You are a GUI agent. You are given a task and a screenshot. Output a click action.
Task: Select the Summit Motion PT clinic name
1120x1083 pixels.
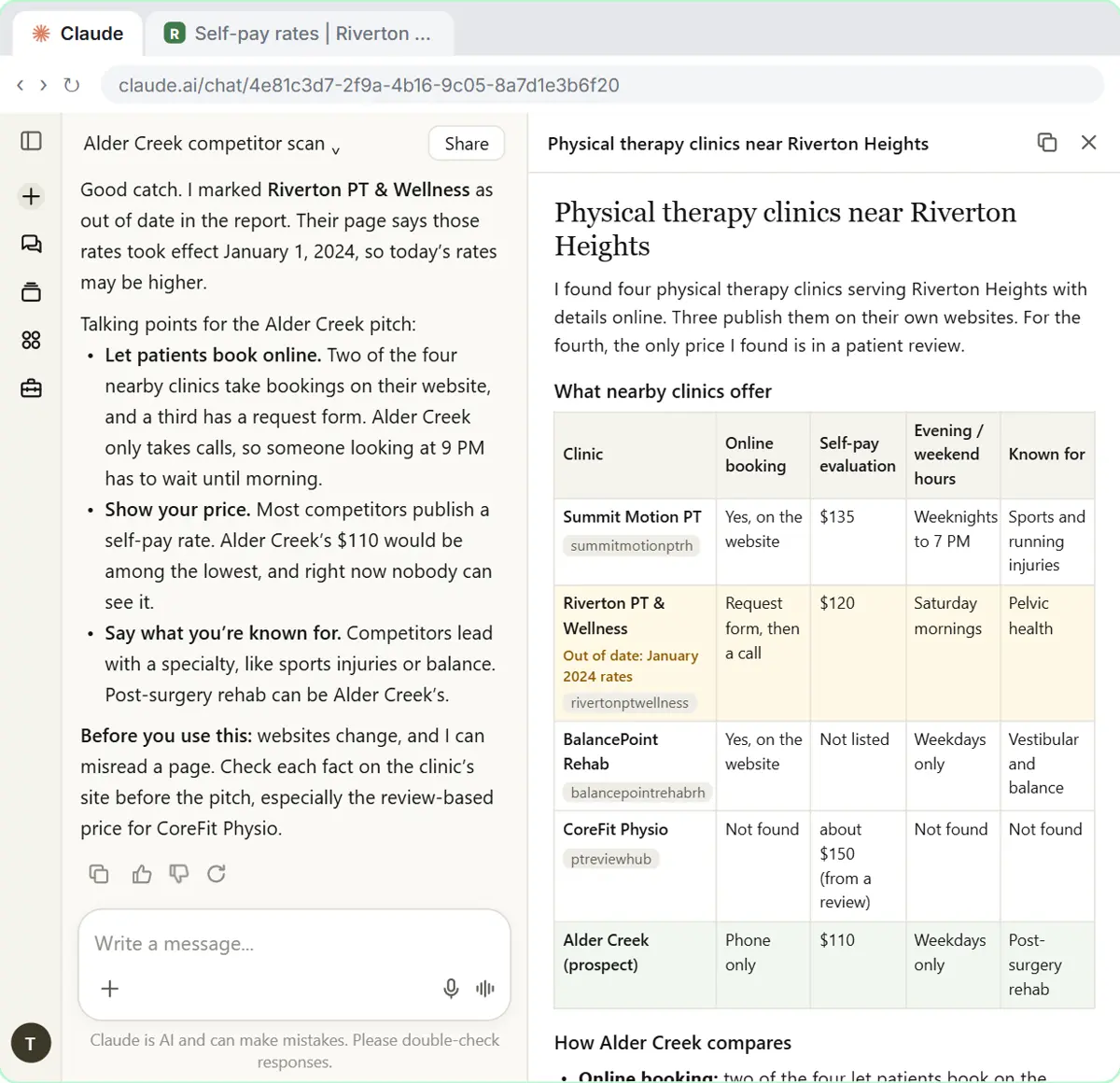click(x=632, y=516)
